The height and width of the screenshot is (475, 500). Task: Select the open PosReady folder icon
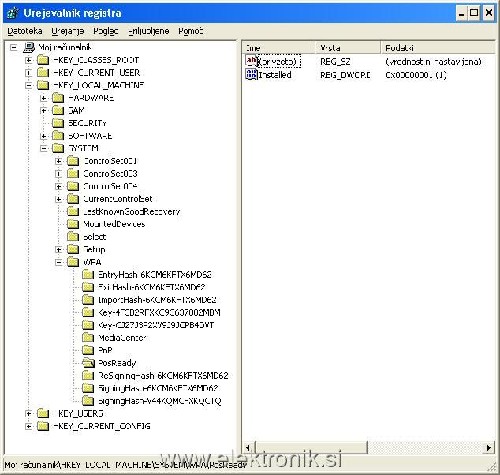pyautogui.click(x=88, y=363)
